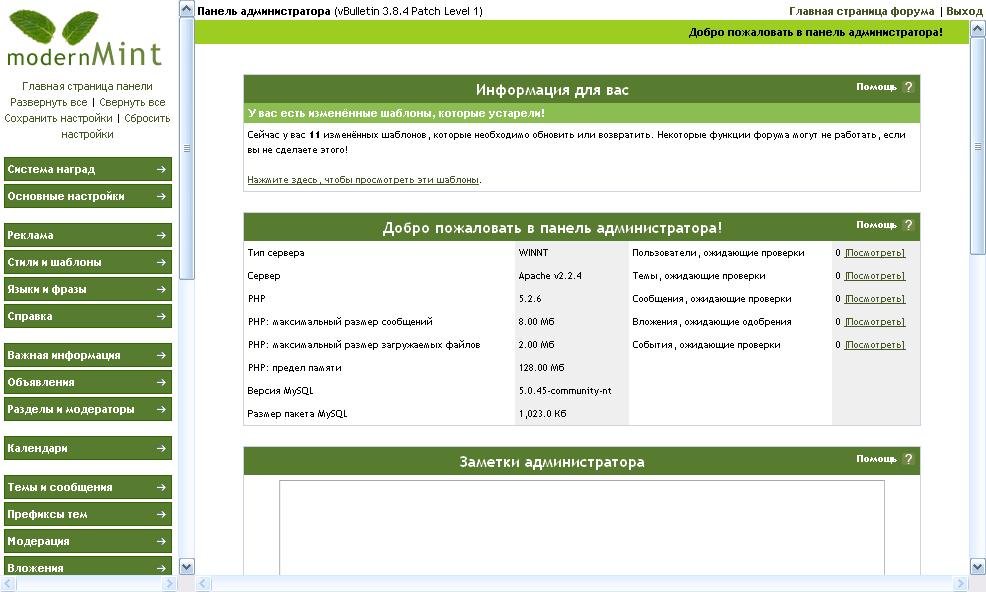Screen dimensions: 986x592
Task: Expand Система наград arrow
Action: pyautogui.click(x=161, y=169)
